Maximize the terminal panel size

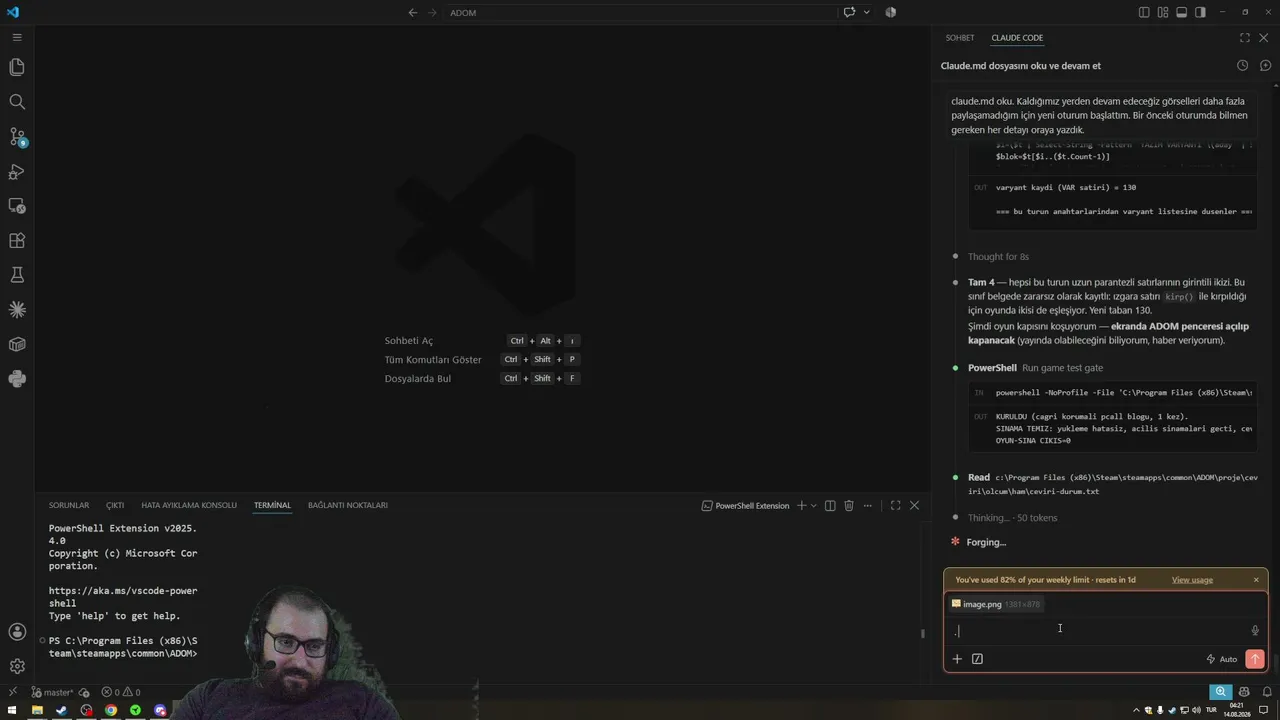[895, 506]
